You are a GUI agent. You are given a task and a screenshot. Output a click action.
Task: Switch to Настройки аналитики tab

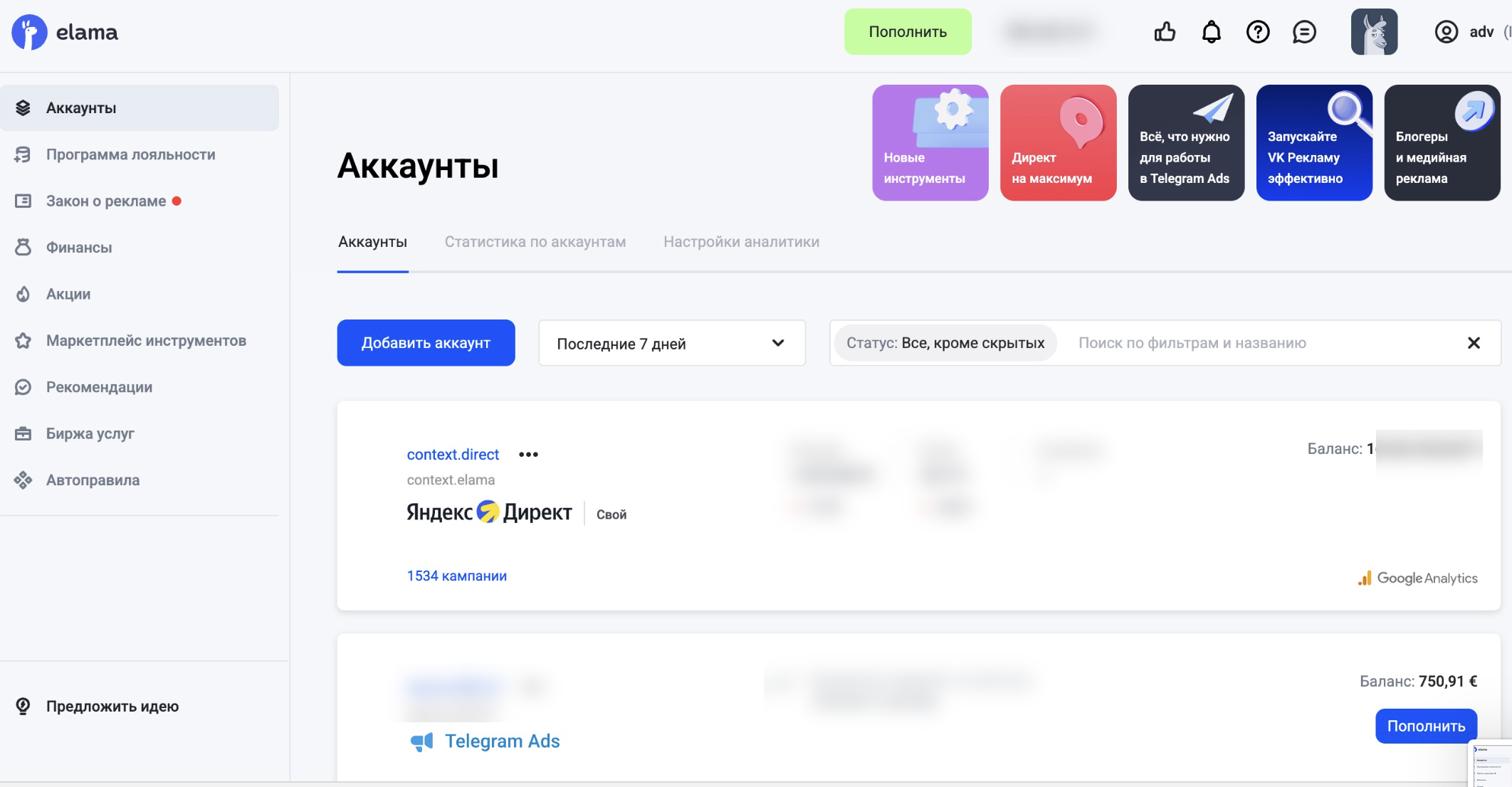(x=741, y=242)
